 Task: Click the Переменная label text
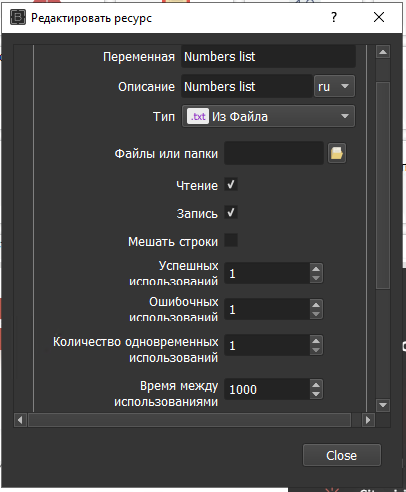click(139, 57)
